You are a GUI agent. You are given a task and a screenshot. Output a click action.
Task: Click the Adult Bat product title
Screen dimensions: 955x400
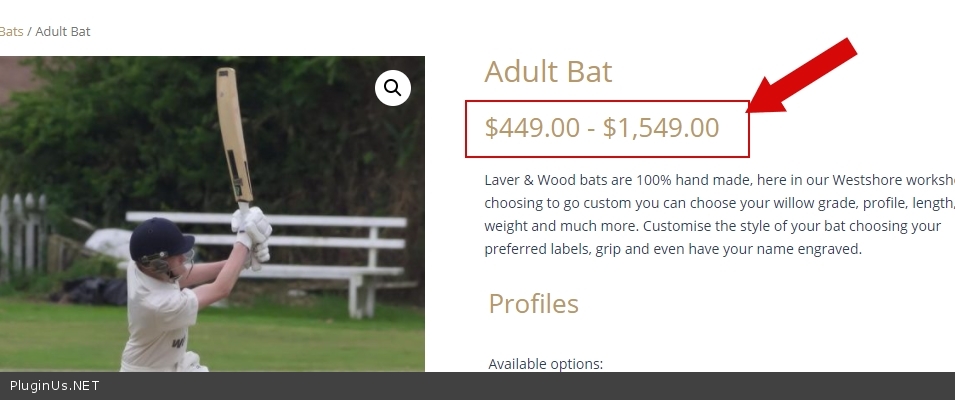[x=548, y=72]
